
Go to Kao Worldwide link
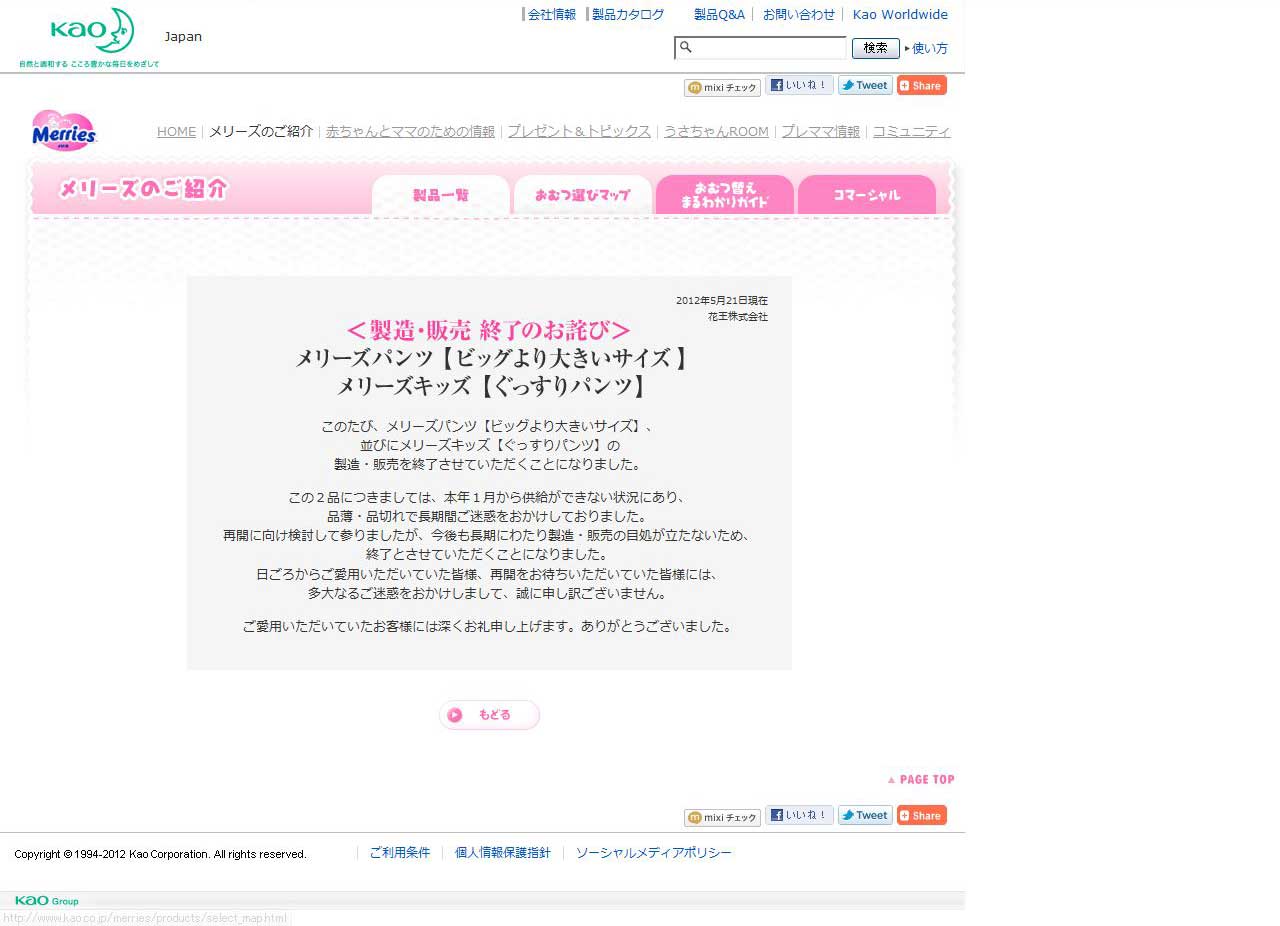pyautogui.click(x=900, y=15)
